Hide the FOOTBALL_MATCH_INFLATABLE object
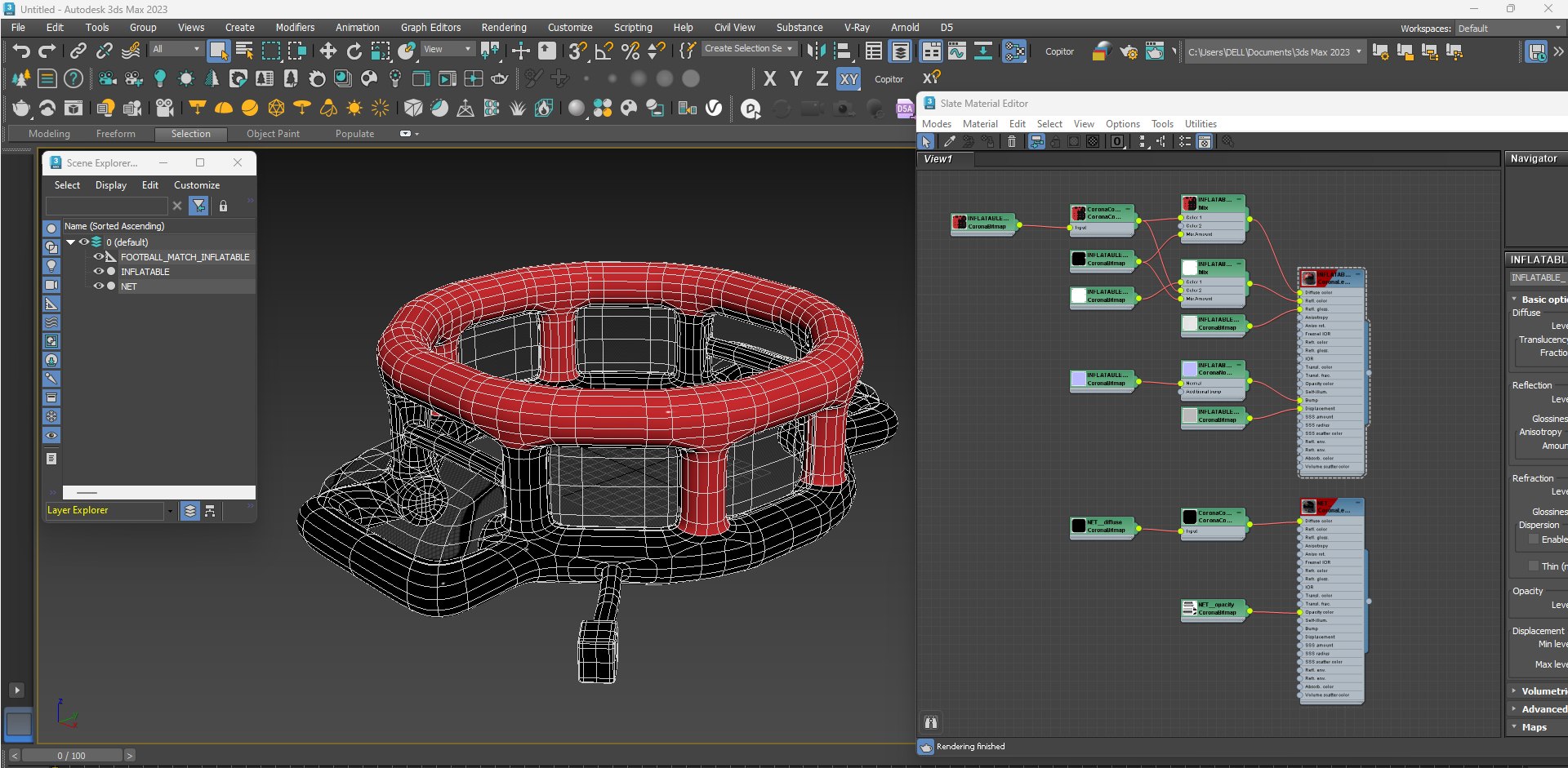The image size is (1568, 768). (99, 257)
